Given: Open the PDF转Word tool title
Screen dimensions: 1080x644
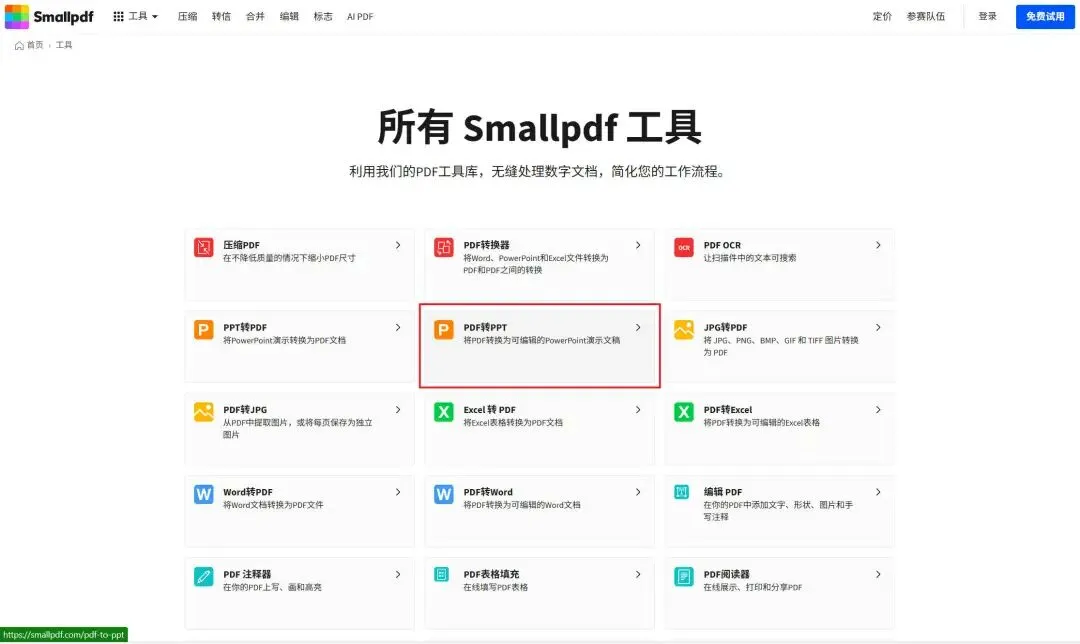Looking at the screenshot, I should (x=488, y=492).
